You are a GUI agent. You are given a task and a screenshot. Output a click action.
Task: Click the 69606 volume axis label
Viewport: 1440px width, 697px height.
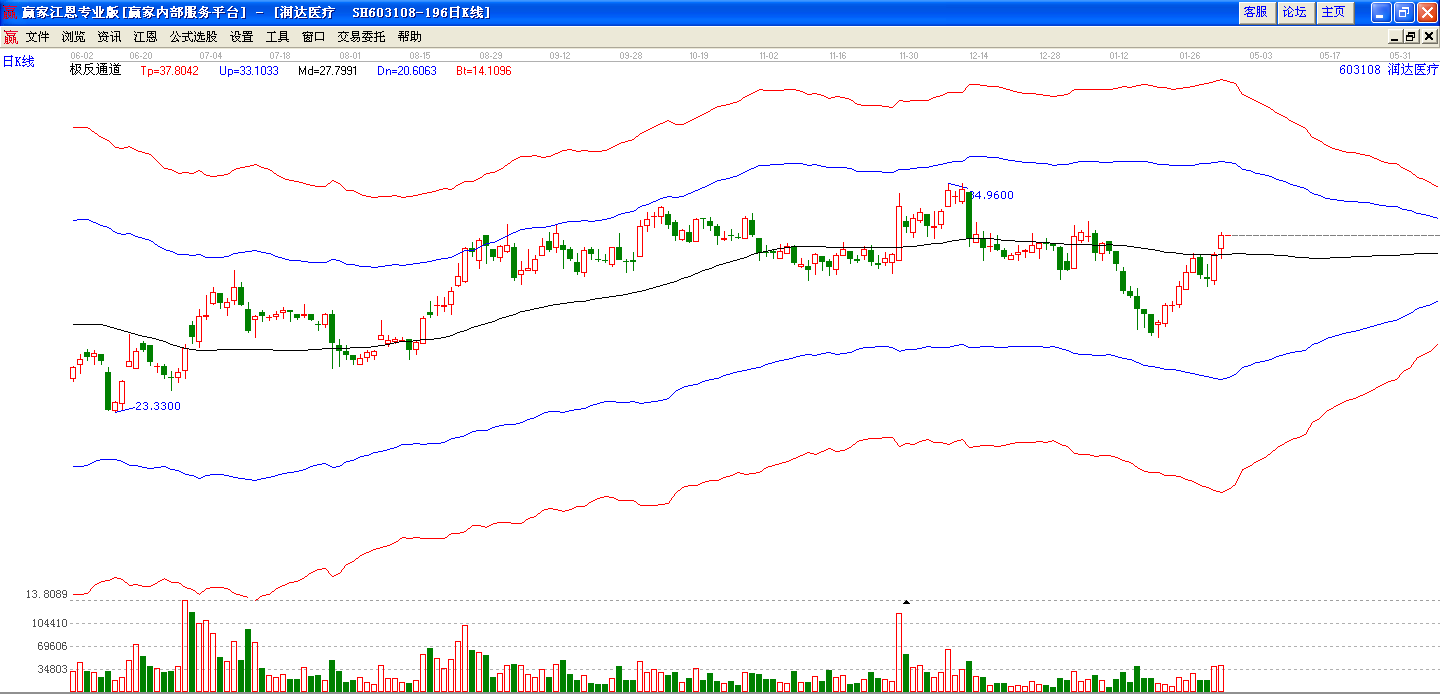pos(51,647)
